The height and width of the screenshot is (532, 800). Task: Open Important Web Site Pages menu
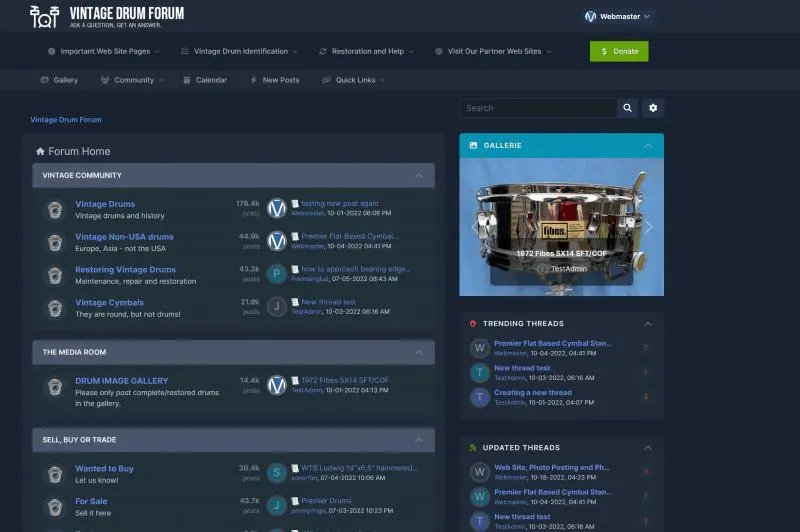coord(104,52)
